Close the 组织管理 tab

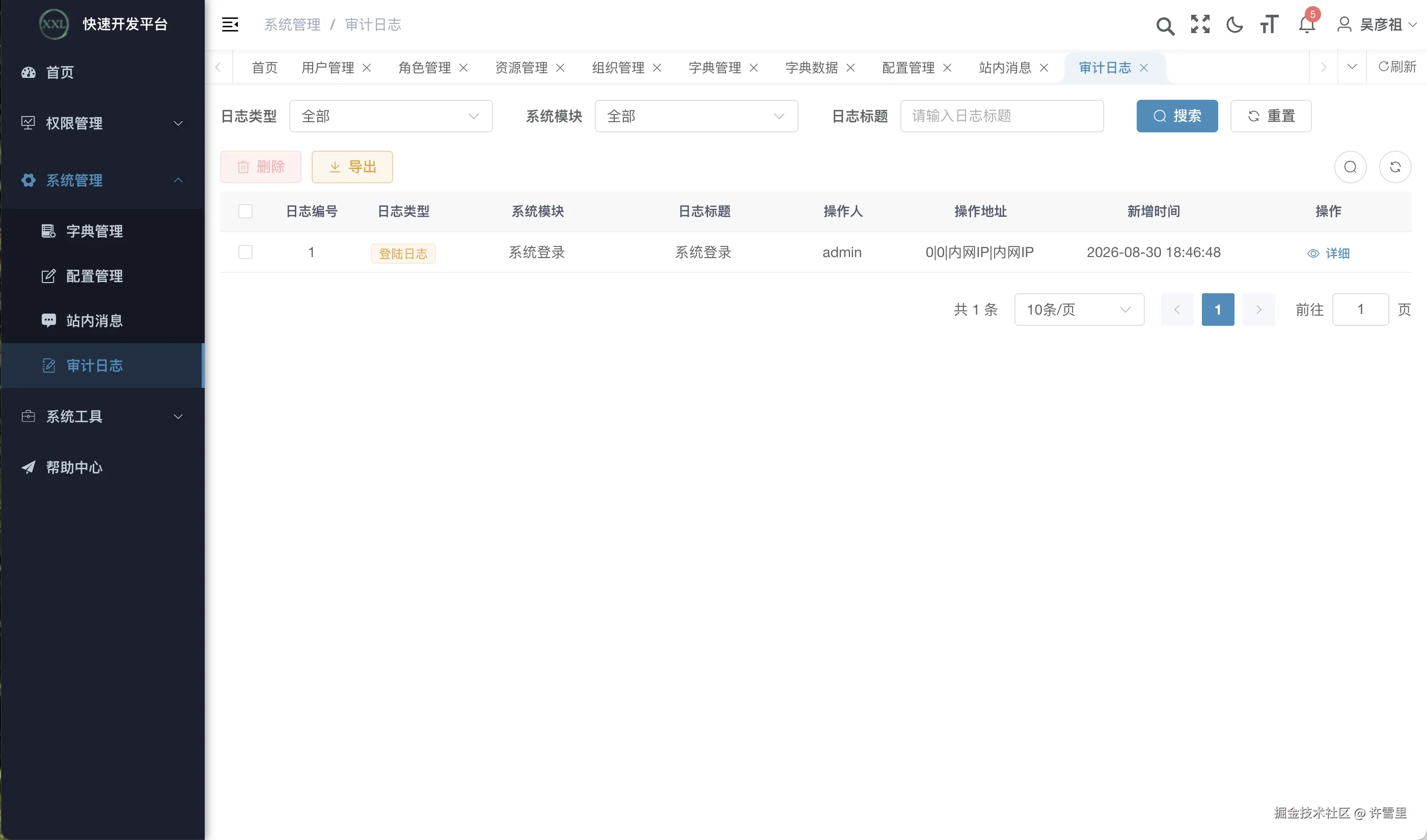[x=657, y=68]
